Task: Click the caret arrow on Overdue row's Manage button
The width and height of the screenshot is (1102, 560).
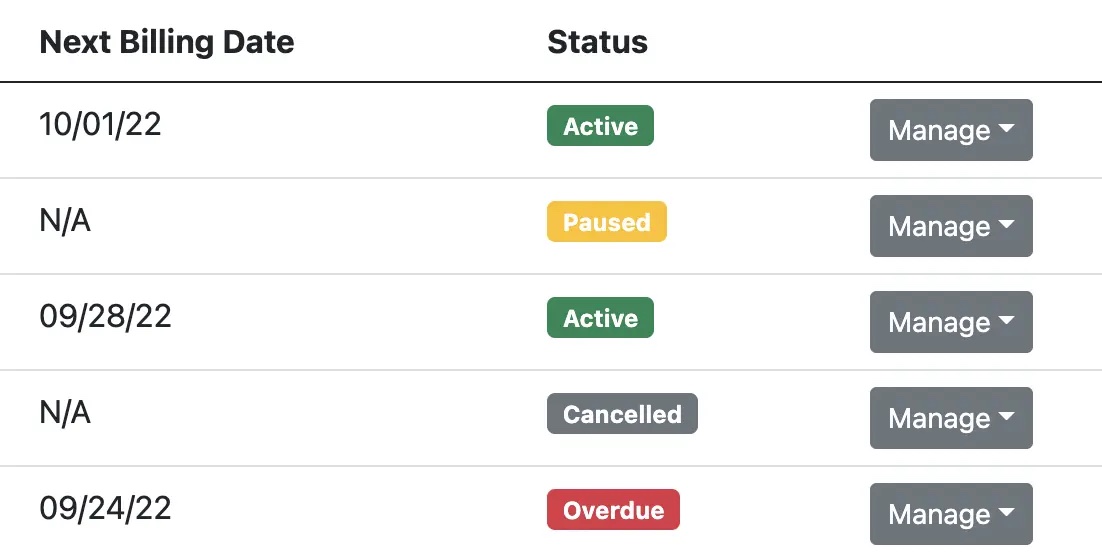Action: click(x=1007, y=513)
